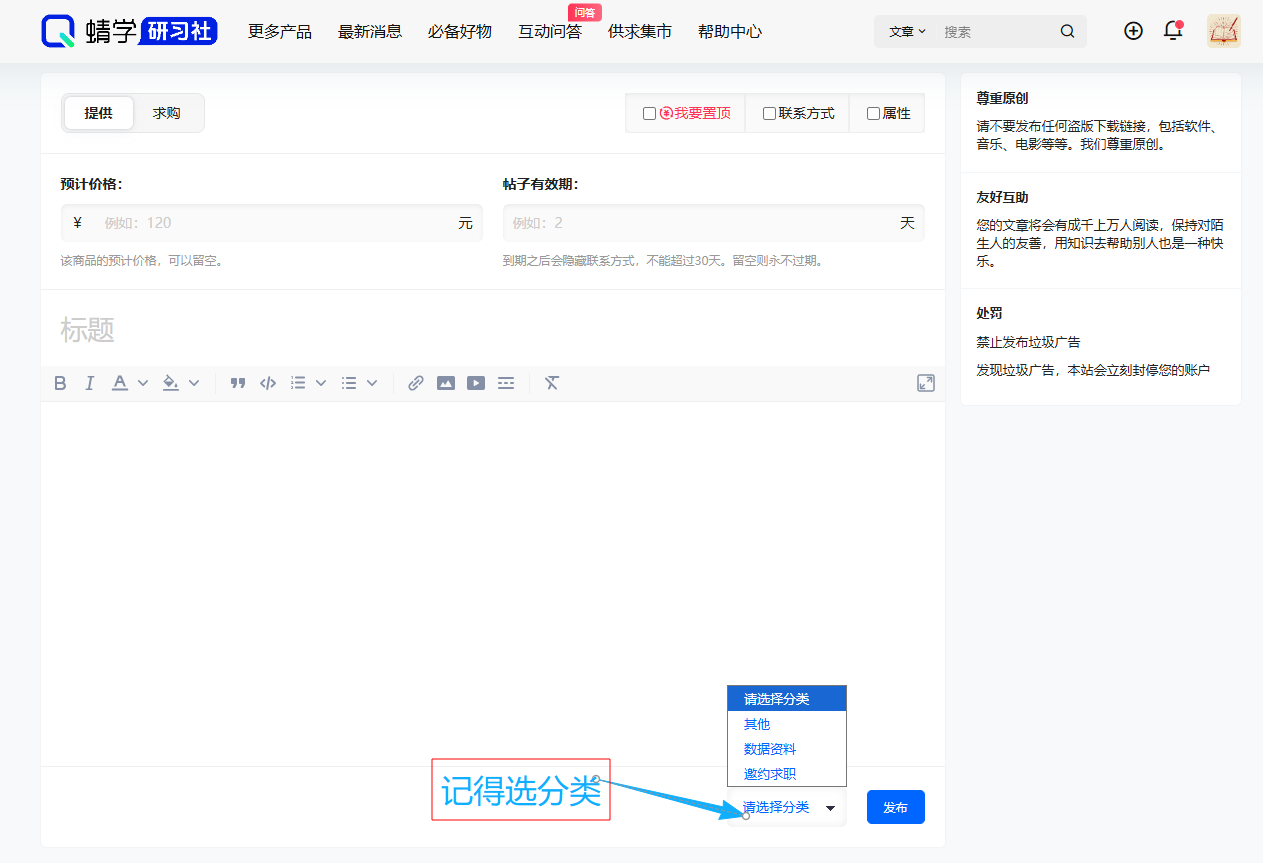Clear text formatting in the editor
The width and height of the screenshot is (1263, 863).
[x=551, y=382]
